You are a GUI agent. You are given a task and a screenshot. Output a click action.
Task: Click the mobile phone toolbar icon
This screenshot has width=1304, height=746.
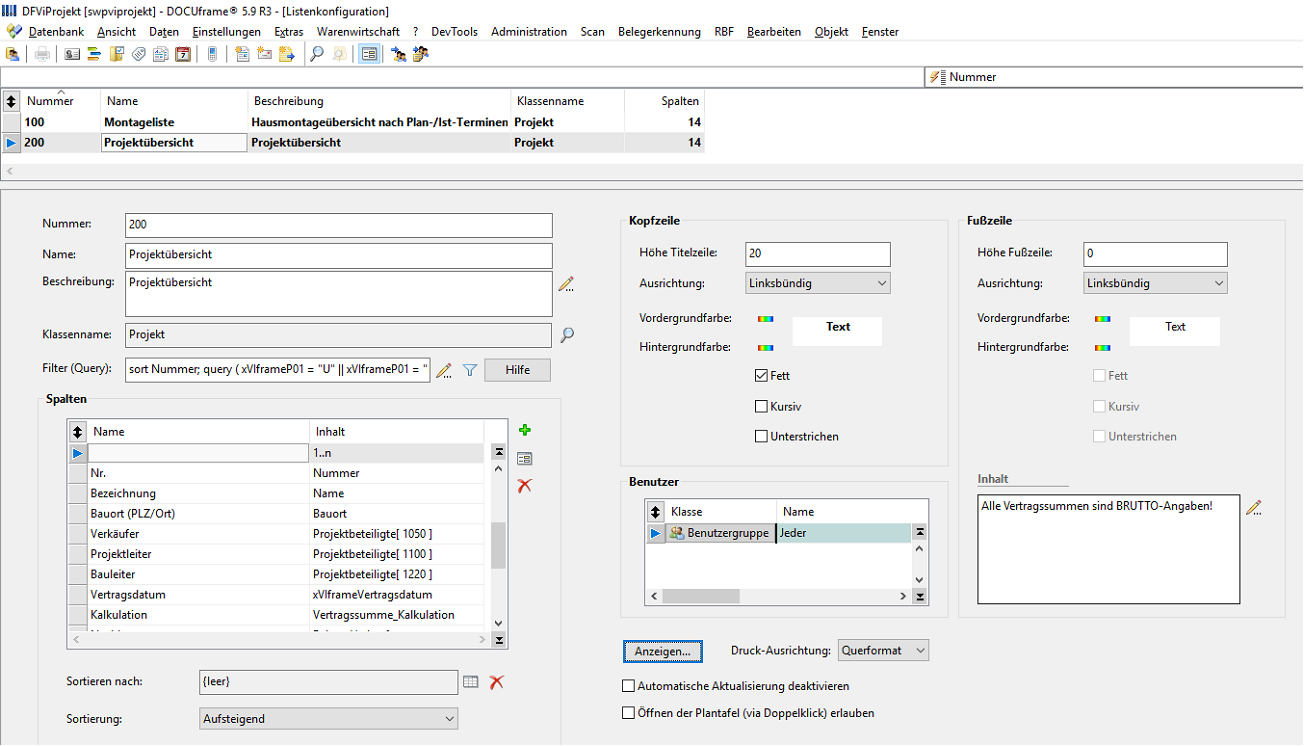212,54
